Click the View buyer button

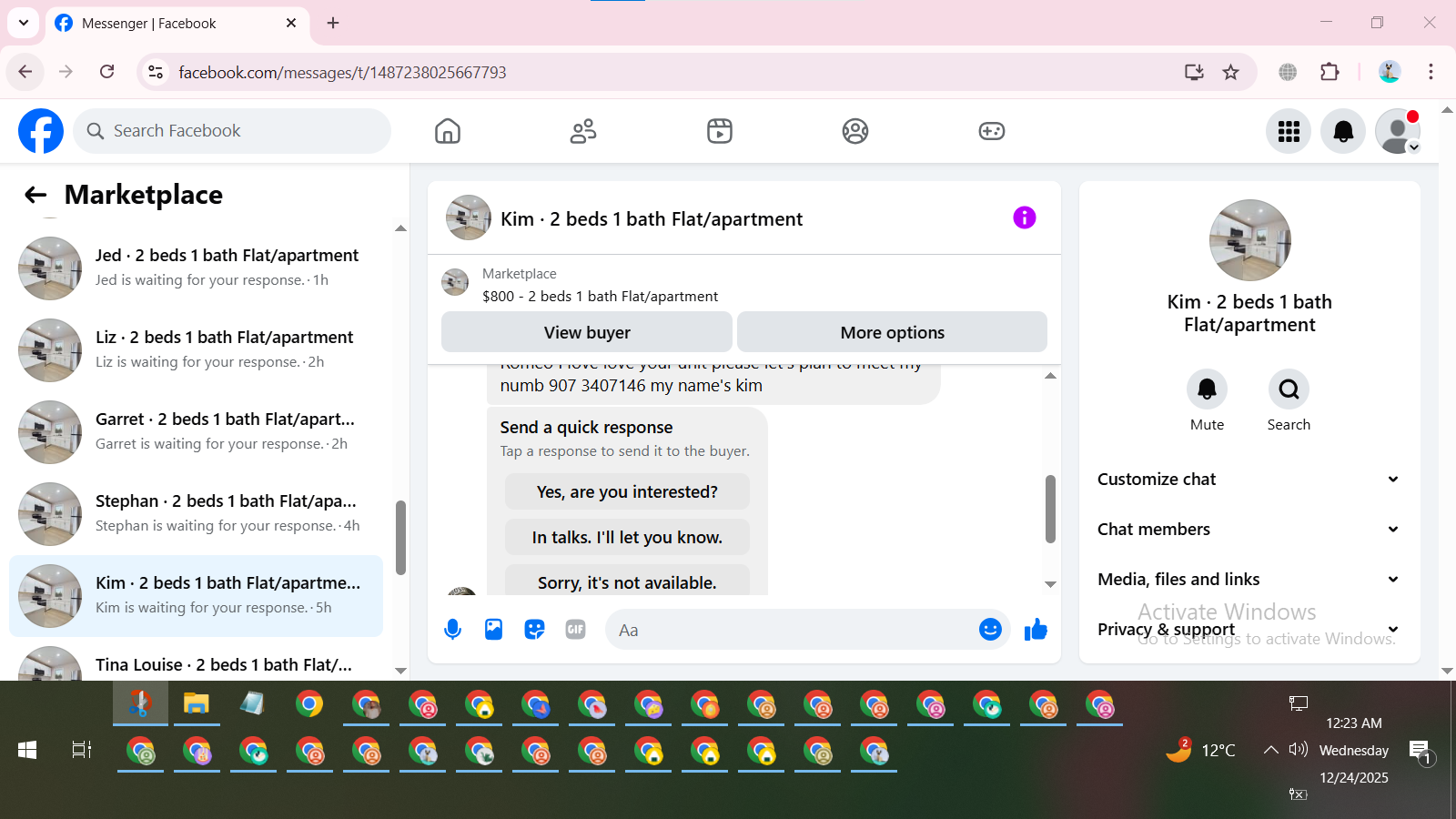[587, 332]
